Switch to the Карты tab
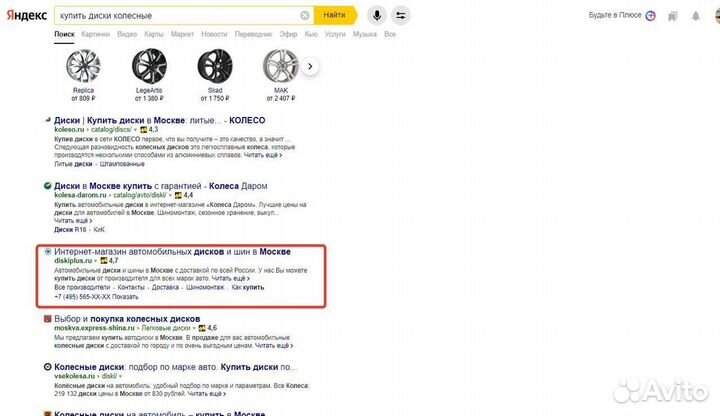Viewport: 720px width, 416px height. point(154,34)
